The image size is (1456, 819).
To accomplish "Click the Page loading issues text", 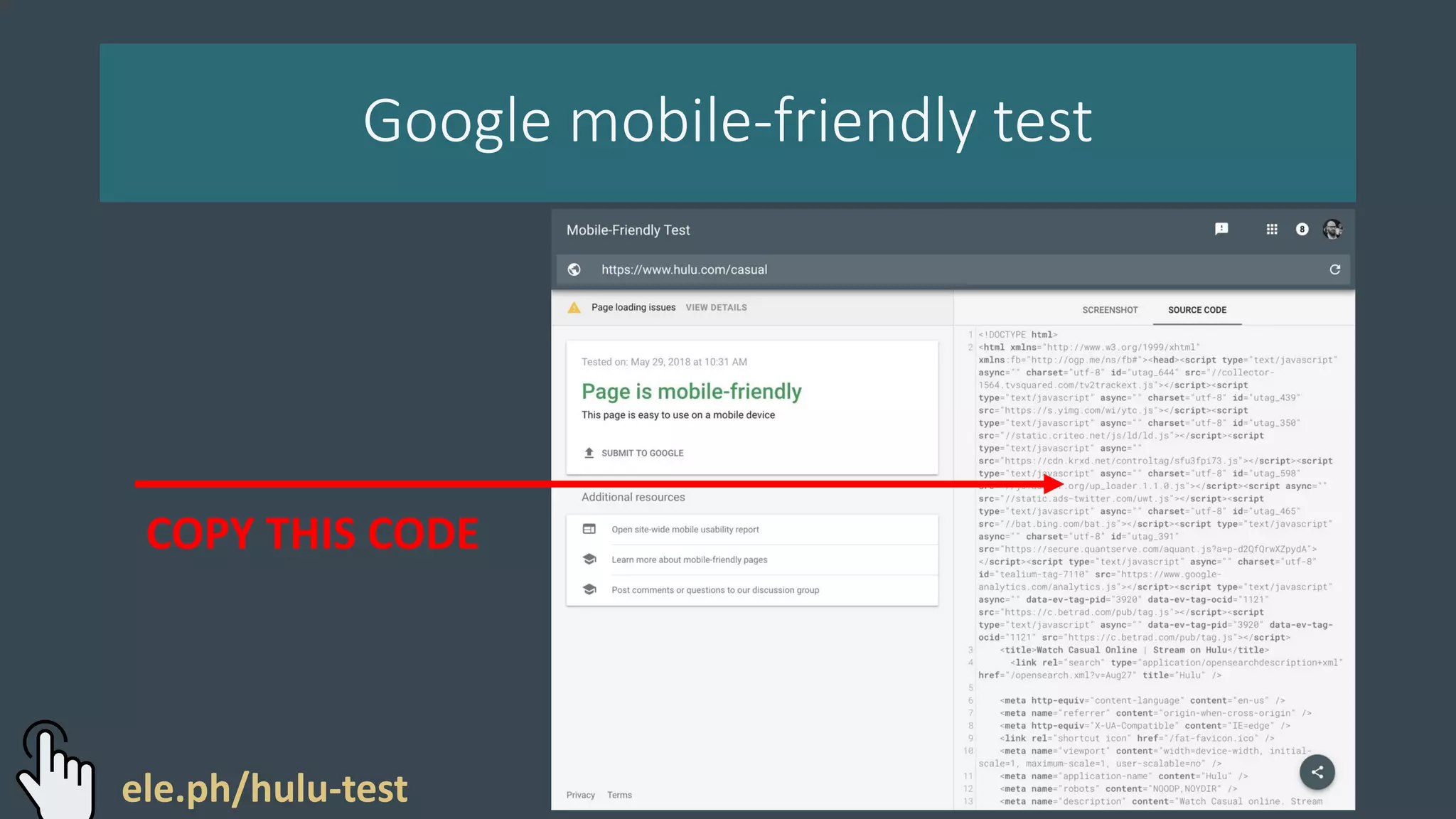I will click(x=633, y=307).
